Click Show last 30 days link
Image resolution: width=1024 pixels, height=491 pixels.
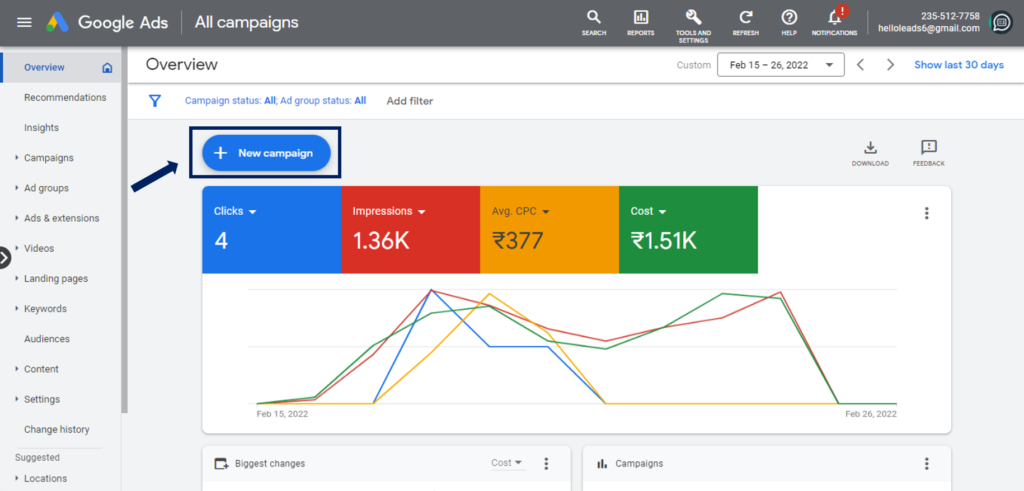(958, 65)
